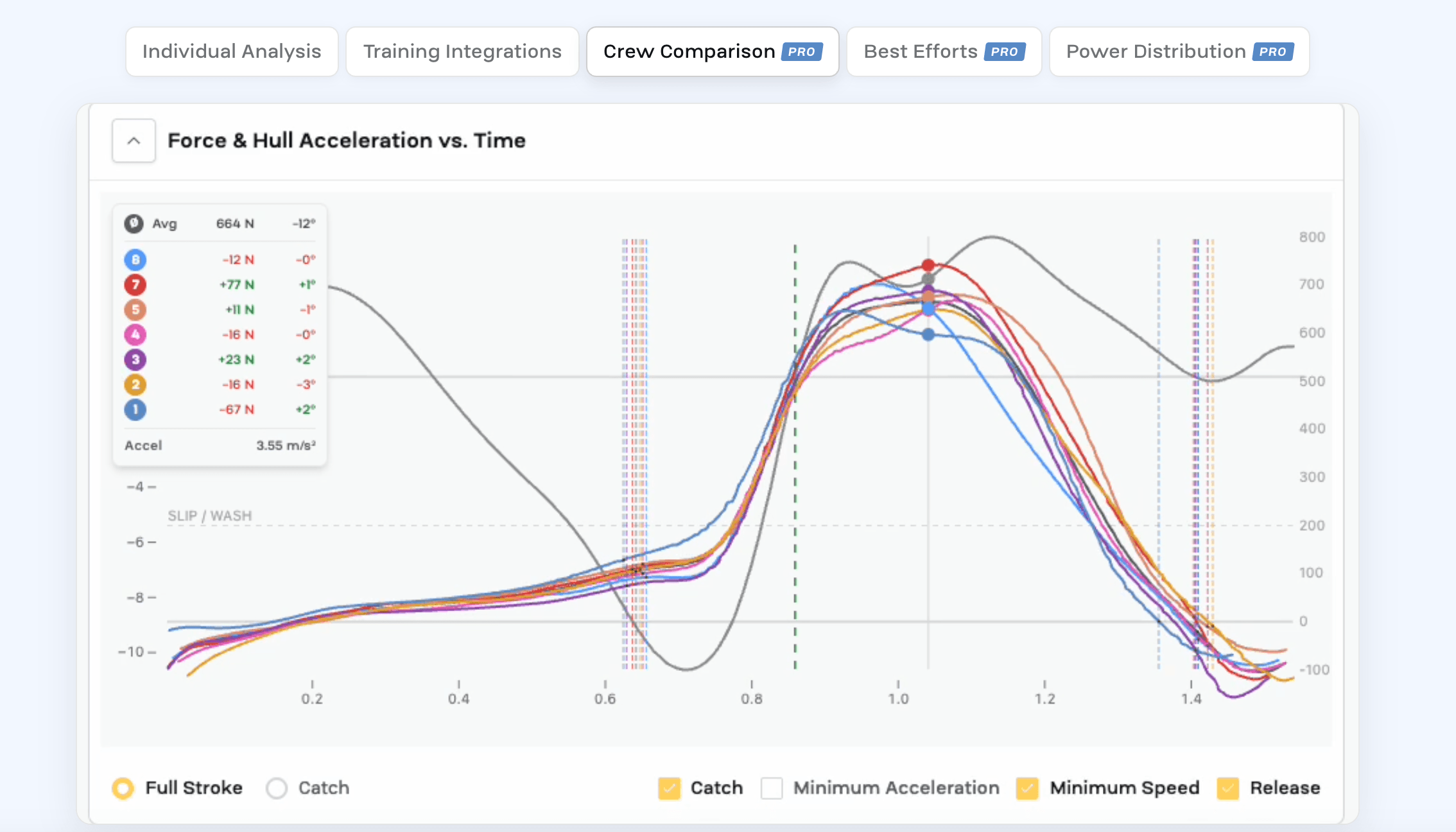Go to the Power Distribution tab
The image size is (1456, 832).
pos(1179,51)
